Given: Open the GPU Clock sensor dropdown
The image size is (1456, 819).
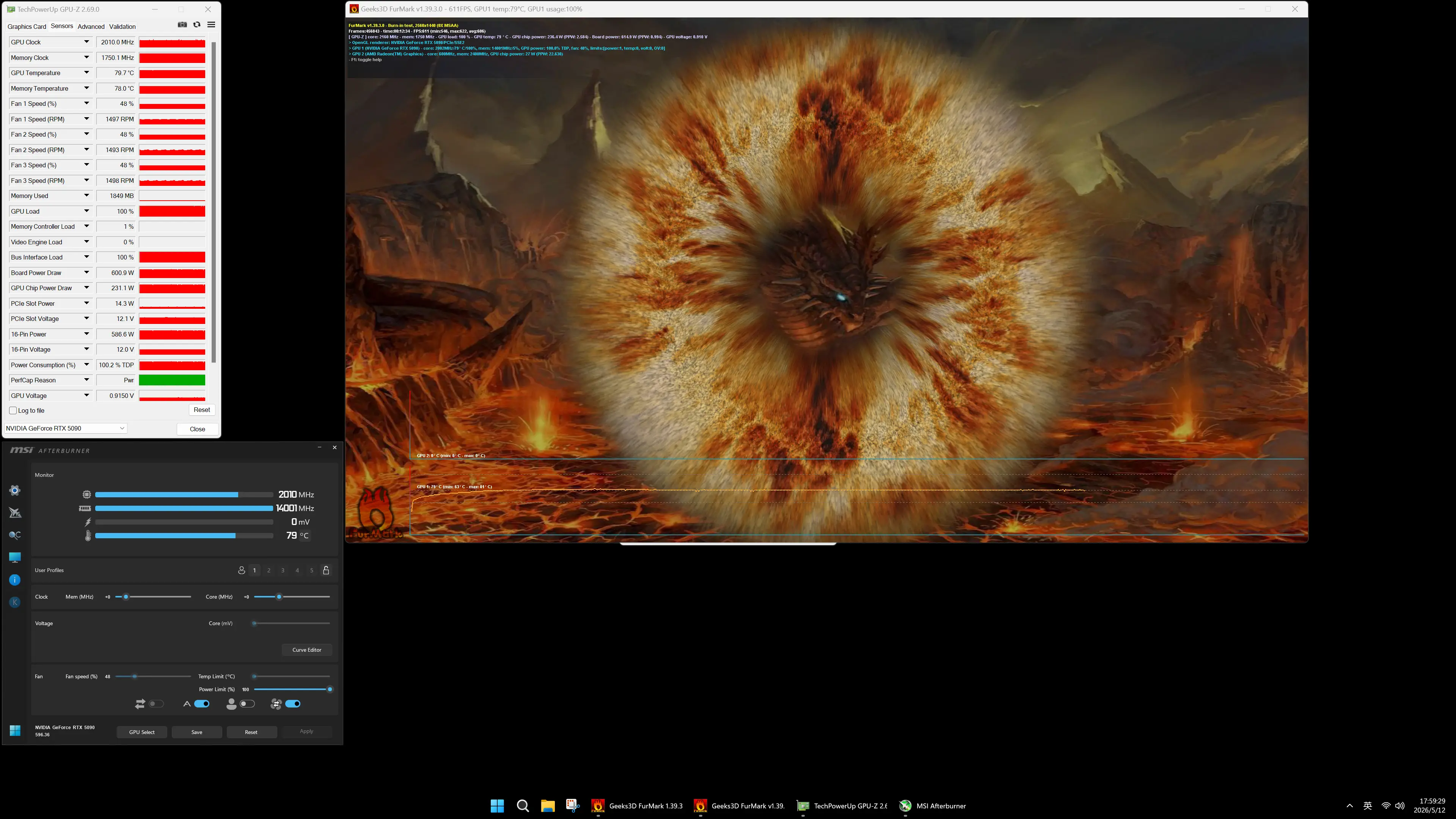Looking at the screenshot, I should point(86,42).
